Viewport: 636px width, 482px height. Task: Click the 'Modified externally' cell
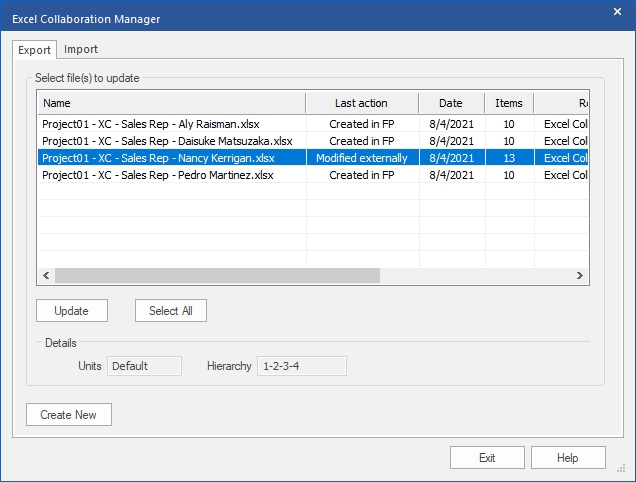(362, 158)
